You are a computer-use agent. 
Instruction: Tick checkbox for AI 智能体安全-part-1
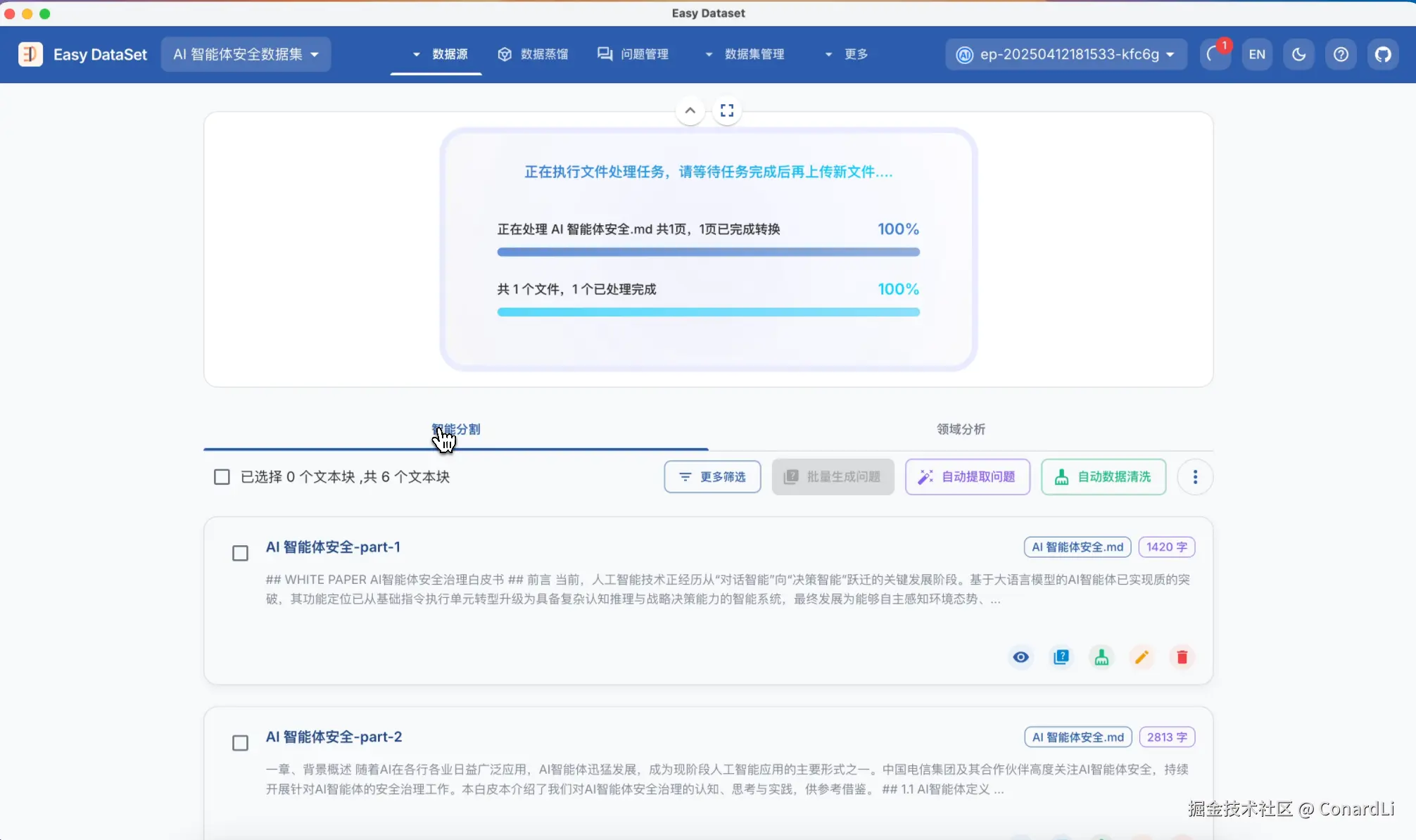(240, 554)
